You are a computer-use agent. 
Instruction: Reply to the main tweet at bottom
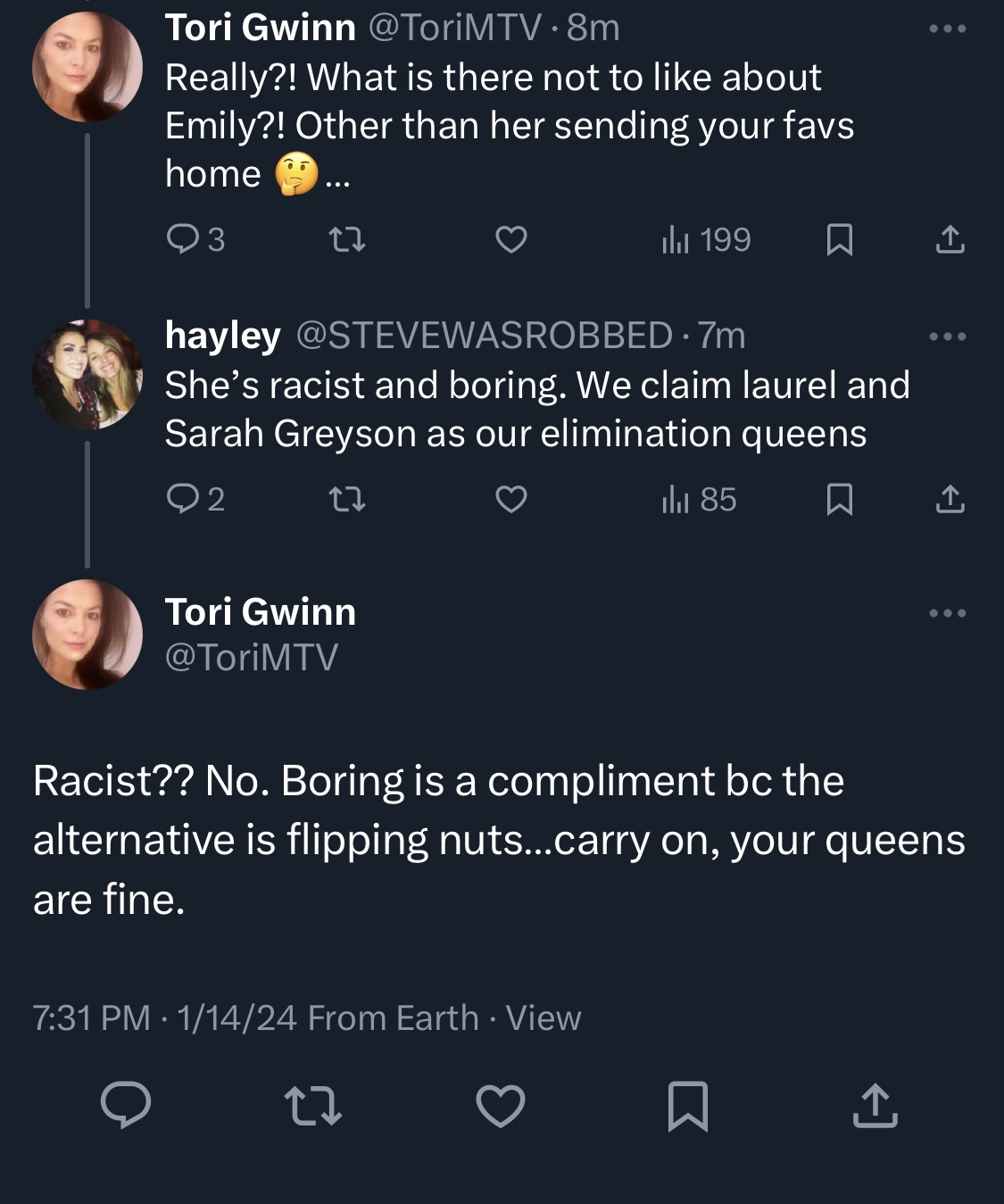(126, 1106)
